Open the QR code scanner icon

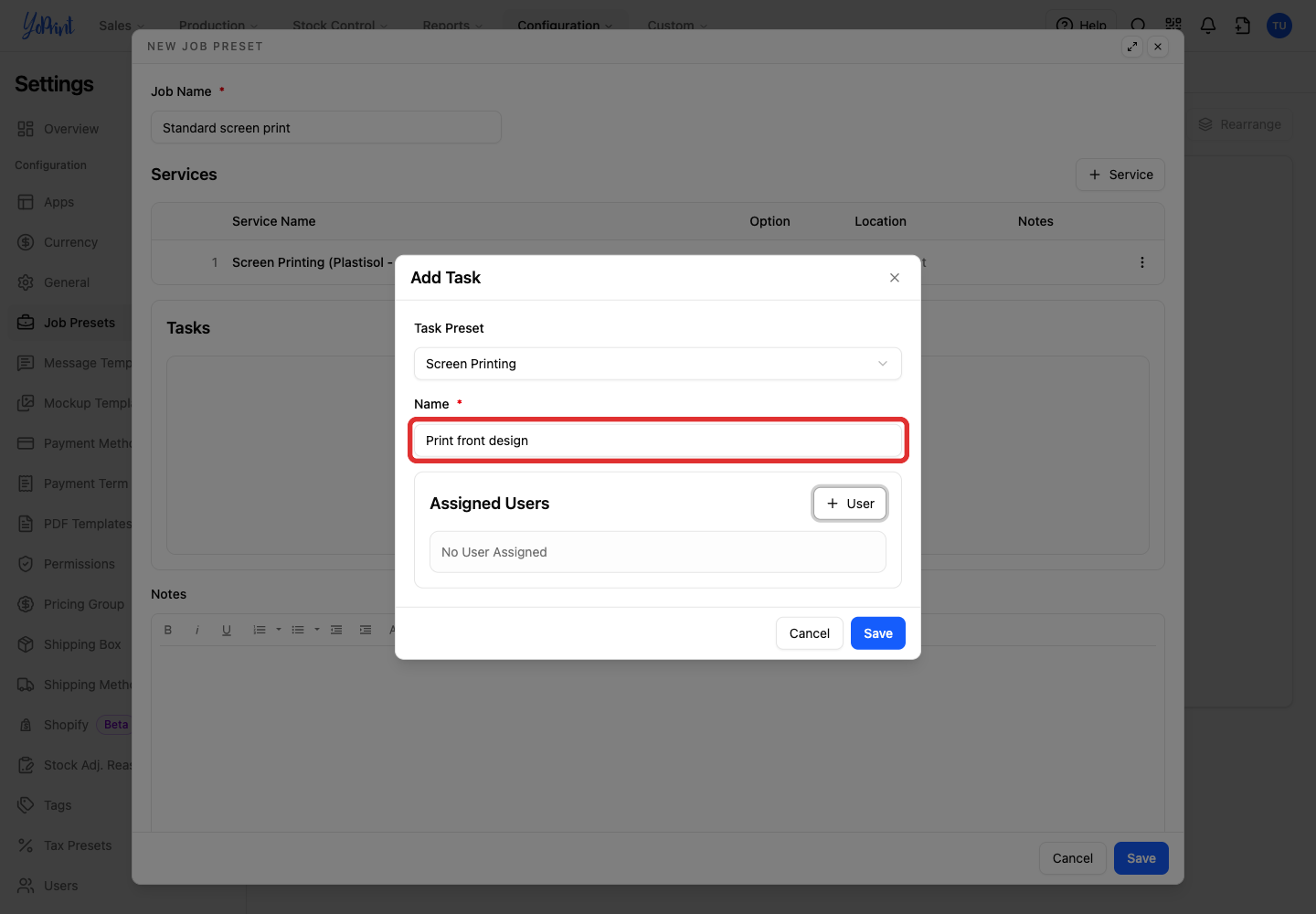[1173, 26]
